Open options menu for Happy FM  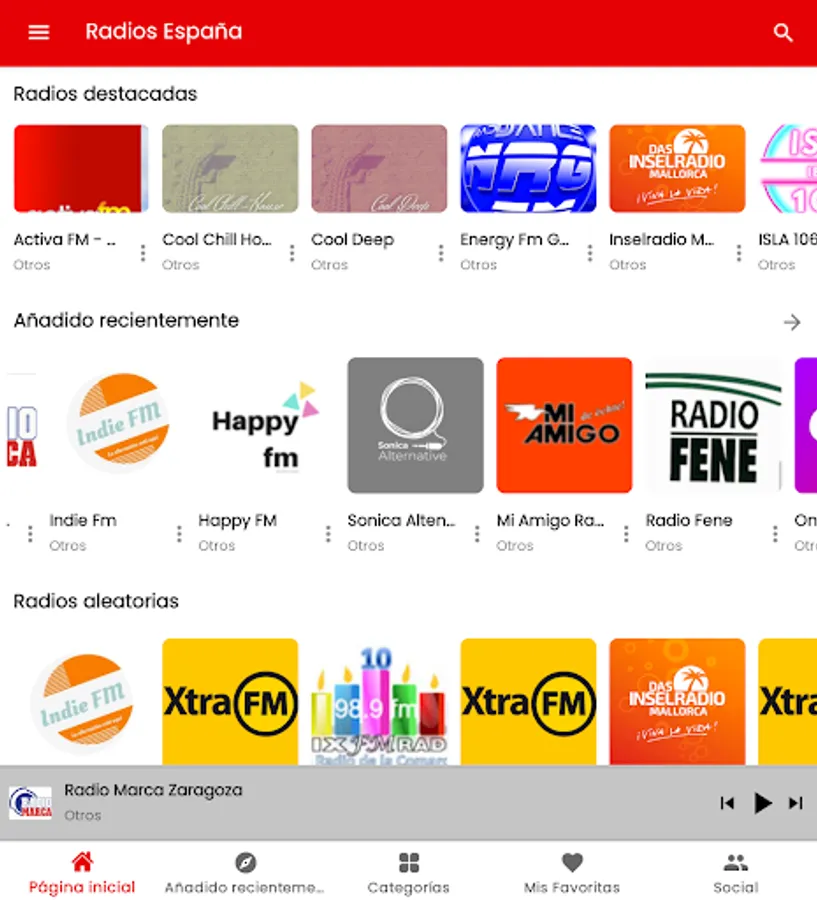pyautogui.click(x=328, y=534)
